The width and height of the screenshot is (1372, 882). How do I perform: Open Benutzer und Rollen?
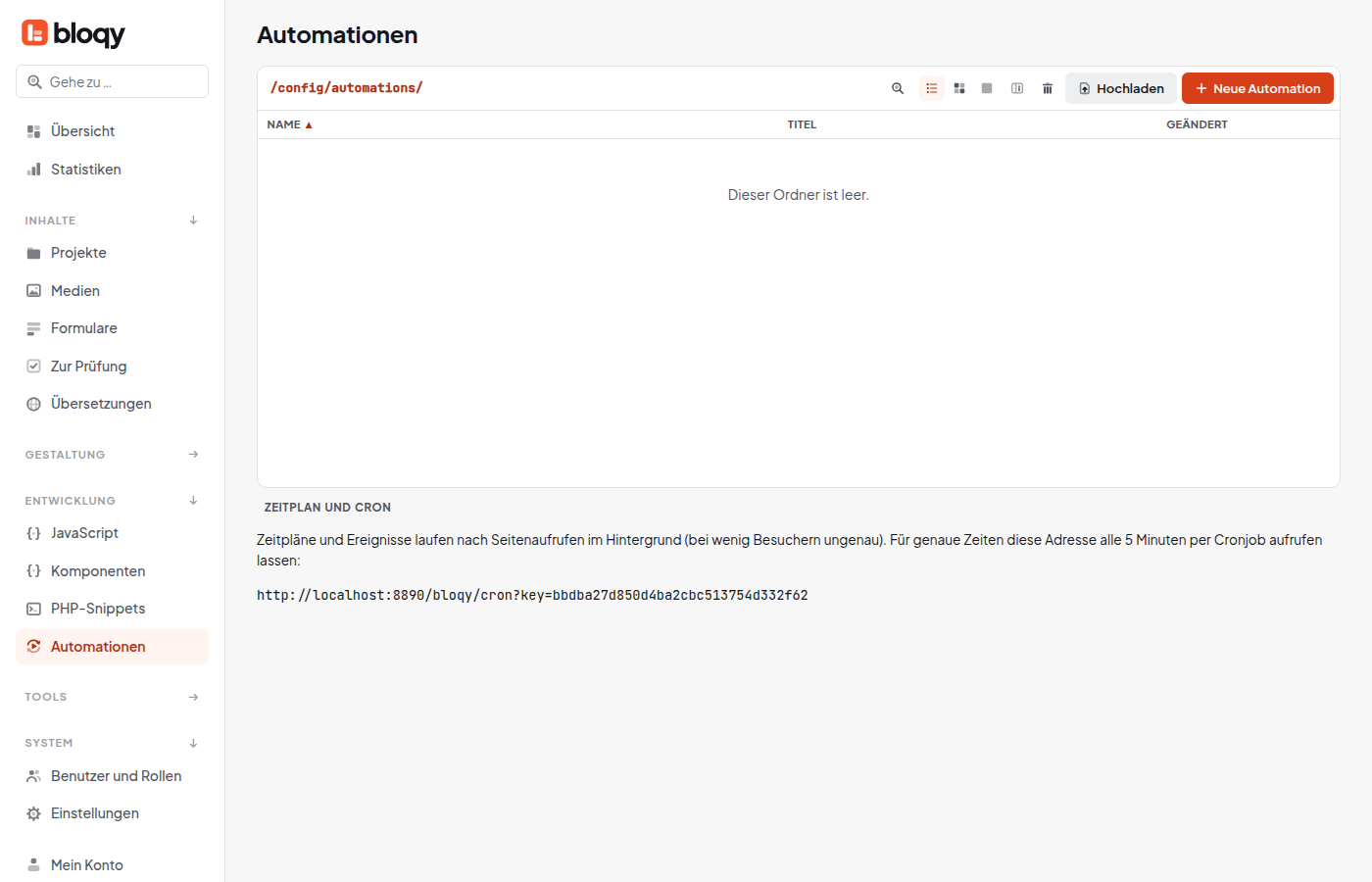click(x=112, y=776)
